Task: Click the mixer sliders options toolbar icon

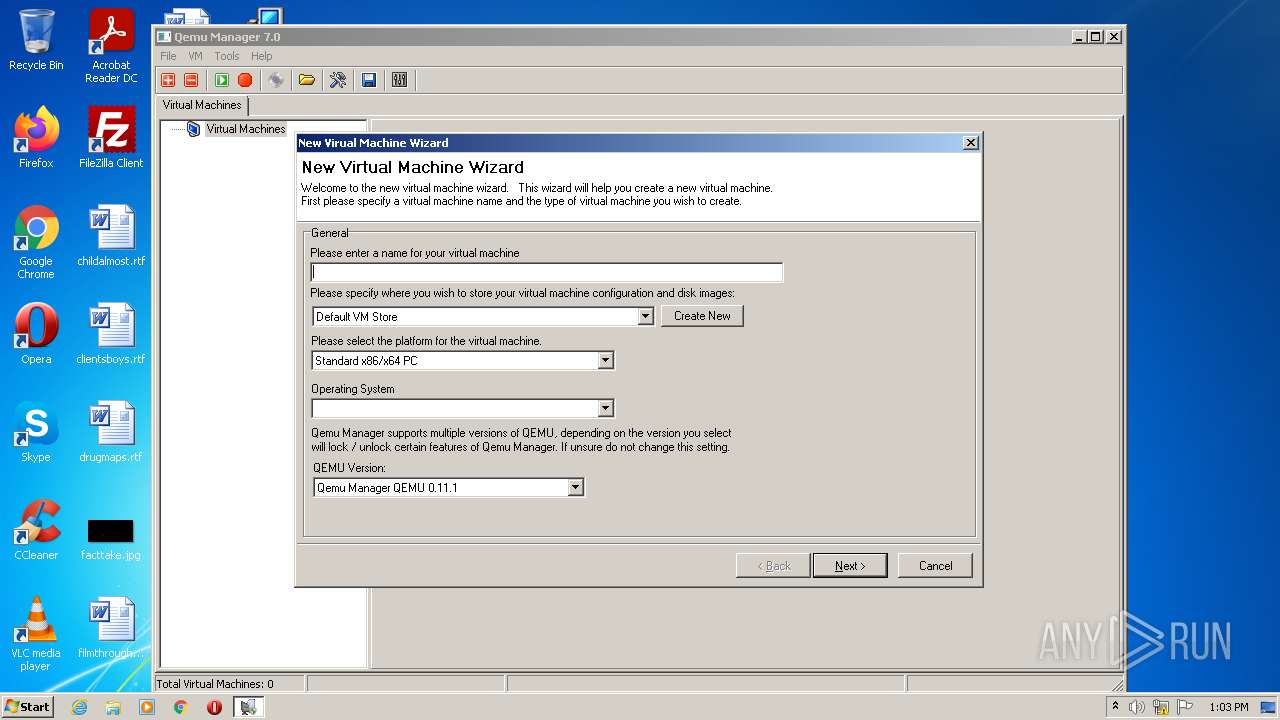Action: click(400, 80)
